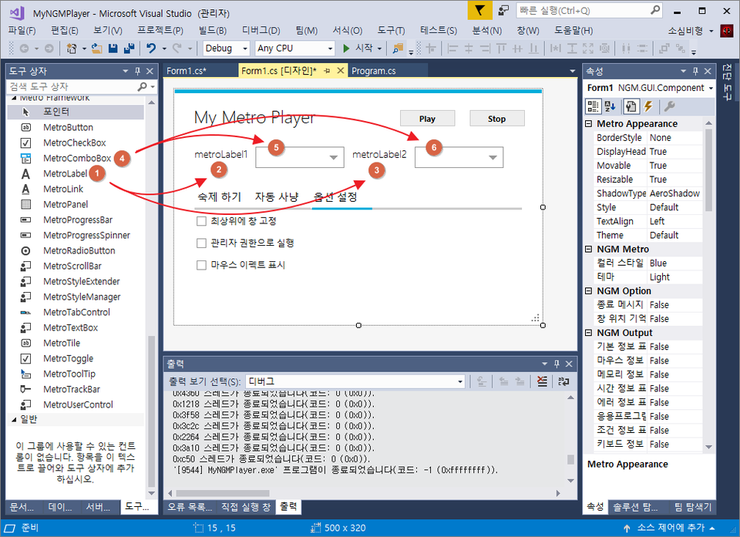Click the Stop button on the form
Viewport: 740px width, 537px height.
pos(496,119)
